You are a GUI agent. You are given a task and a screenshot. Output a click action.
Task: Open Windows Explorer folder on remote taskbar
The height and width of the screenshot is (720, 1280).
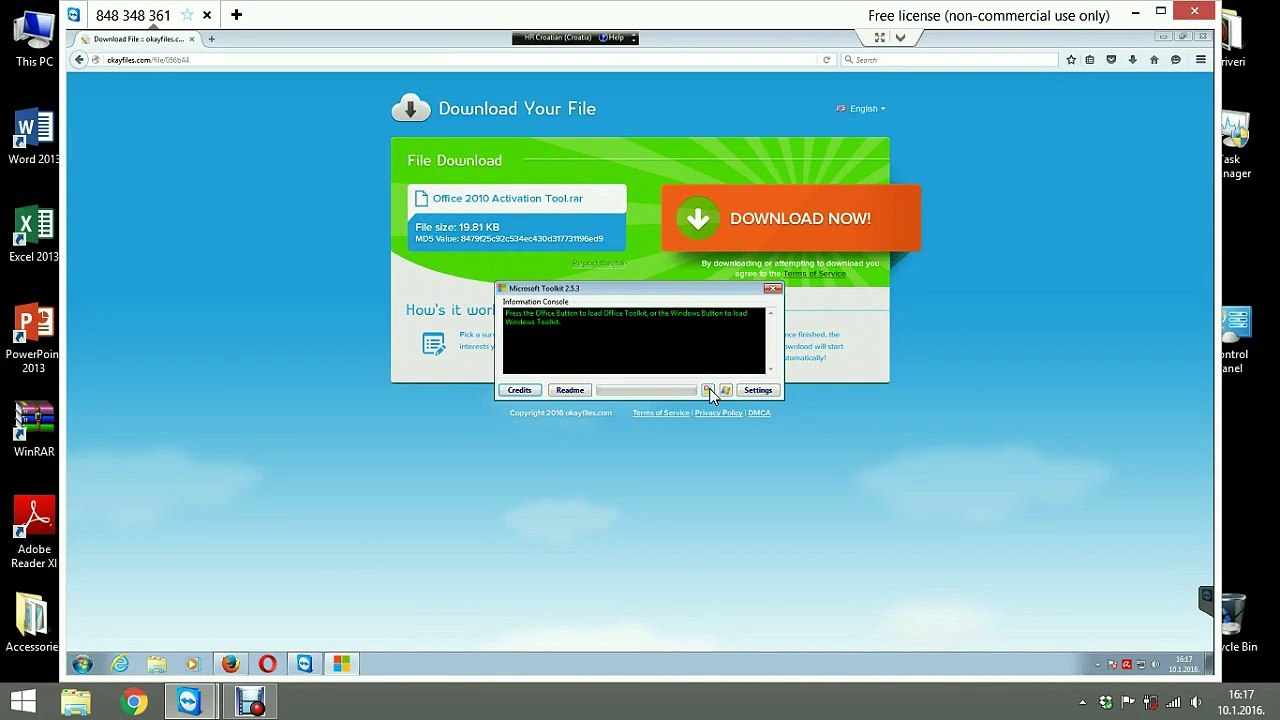click(157, 664)
